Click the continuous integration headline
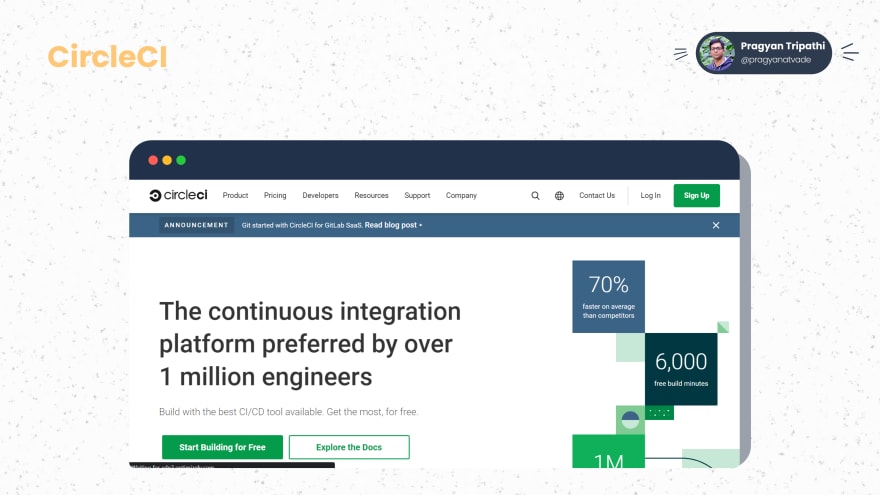This screenshot has height=495, width=880. click(x=310, y=344)
